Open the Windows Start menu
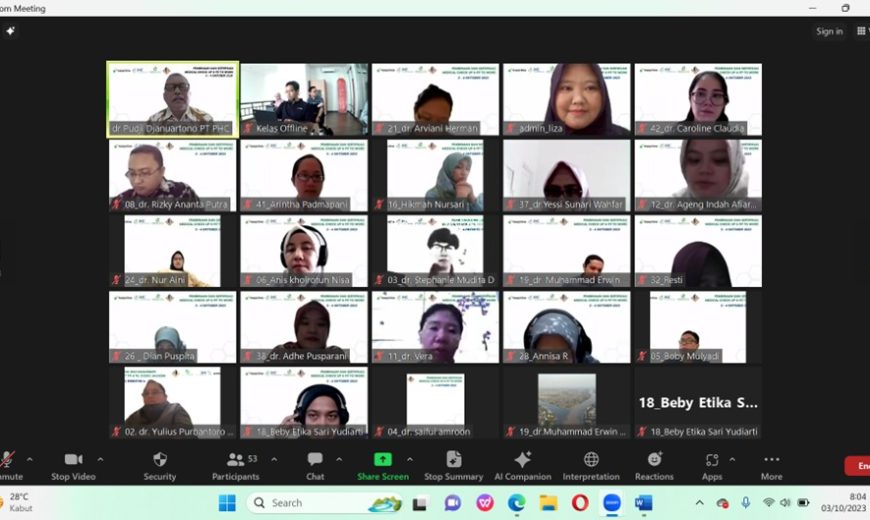Screen dimensions: 870x520 click(227, 503)
